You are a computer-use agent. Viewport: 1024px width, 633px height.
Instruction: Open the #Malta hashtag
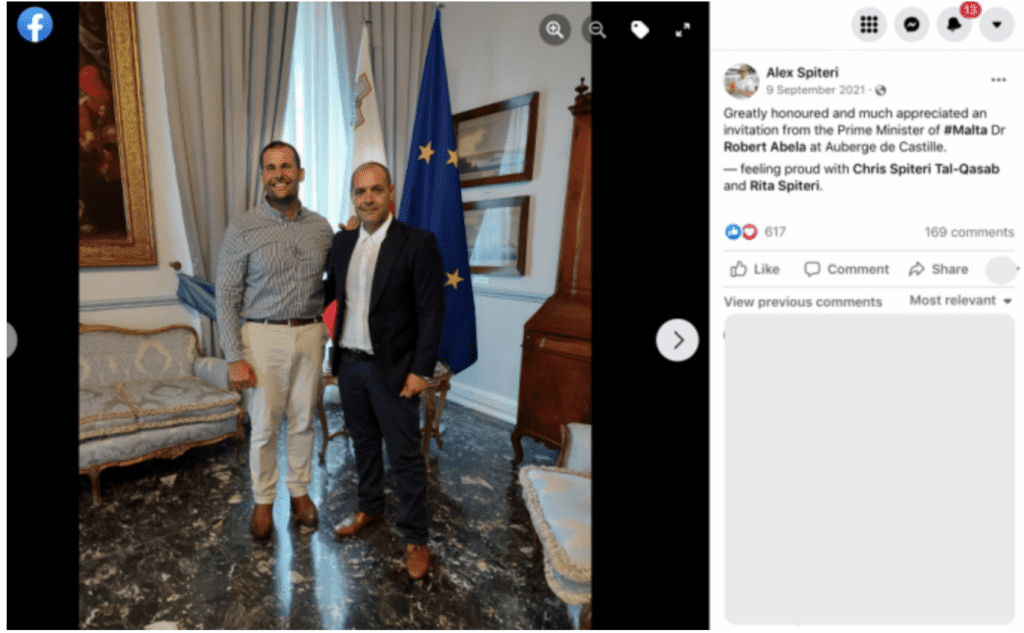click(965, 129)
